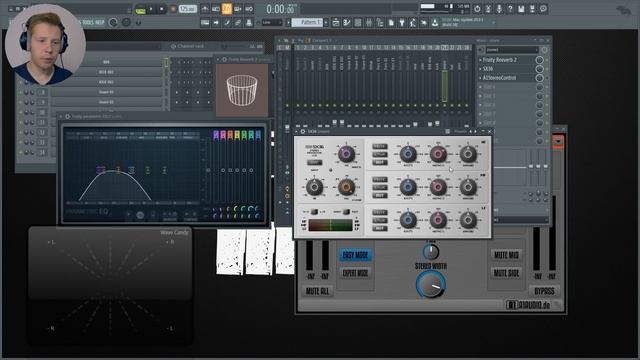The height and width of the screenshot is (360, 640).
Task: Click the Fruity Reeverb 2 room shape thumbnail
Action: [x=242, y=90]
